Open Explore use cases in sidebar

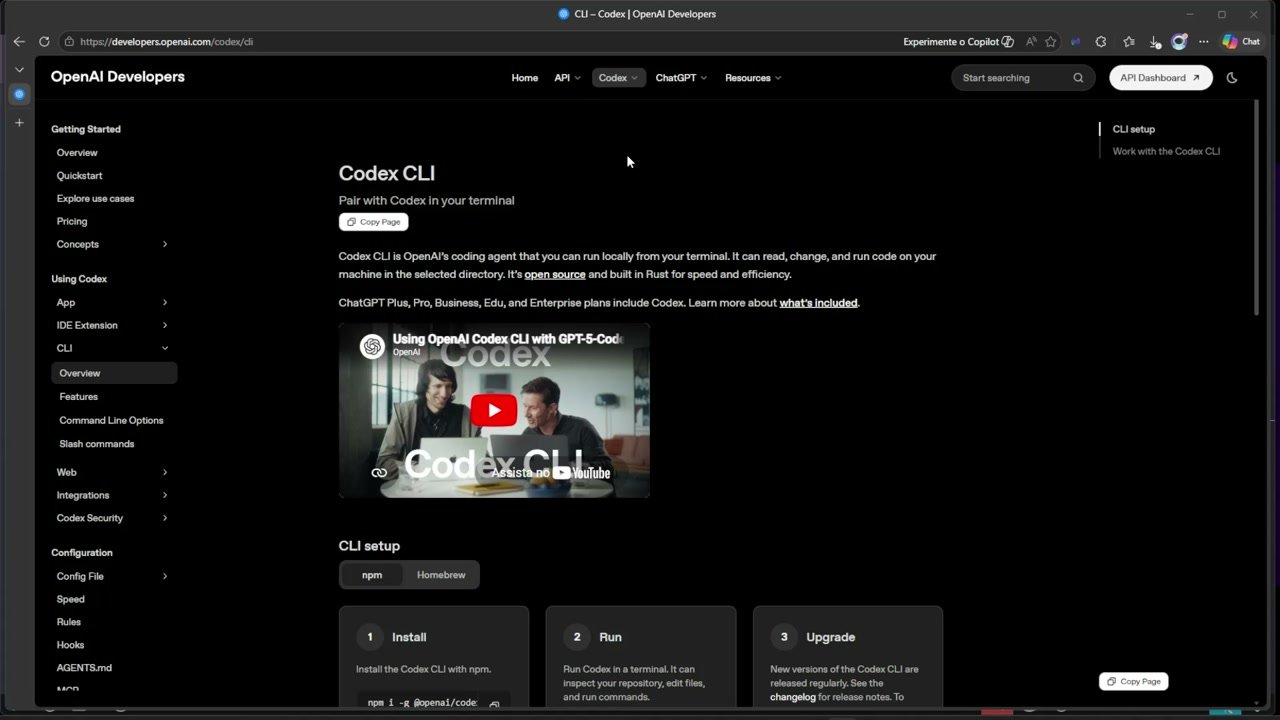(x=95, y=199)
